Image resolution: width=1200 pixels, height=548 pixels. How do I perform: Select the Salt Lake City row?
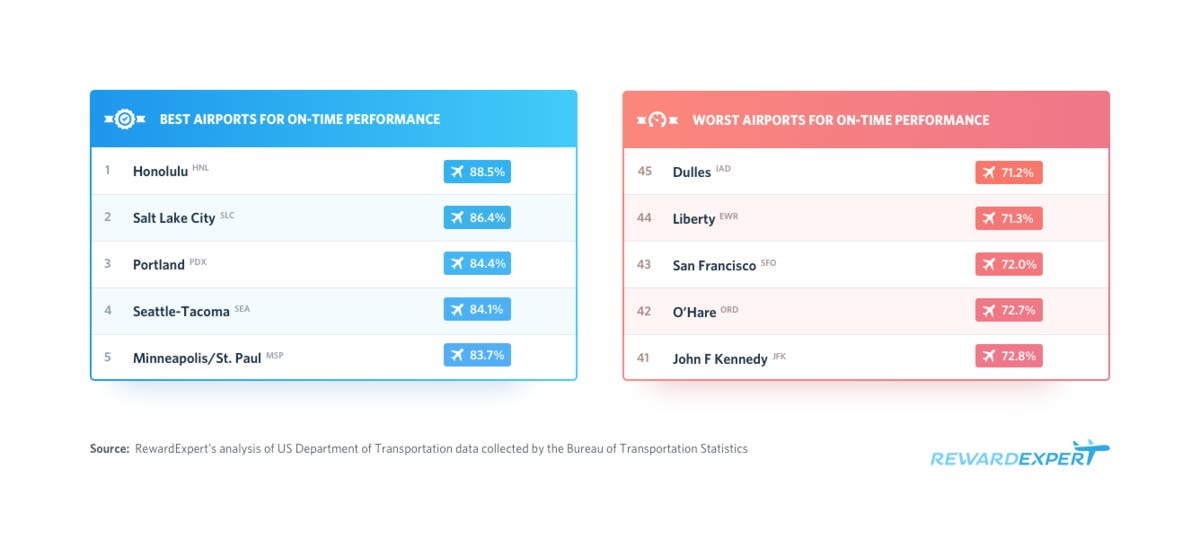[333, 218]
